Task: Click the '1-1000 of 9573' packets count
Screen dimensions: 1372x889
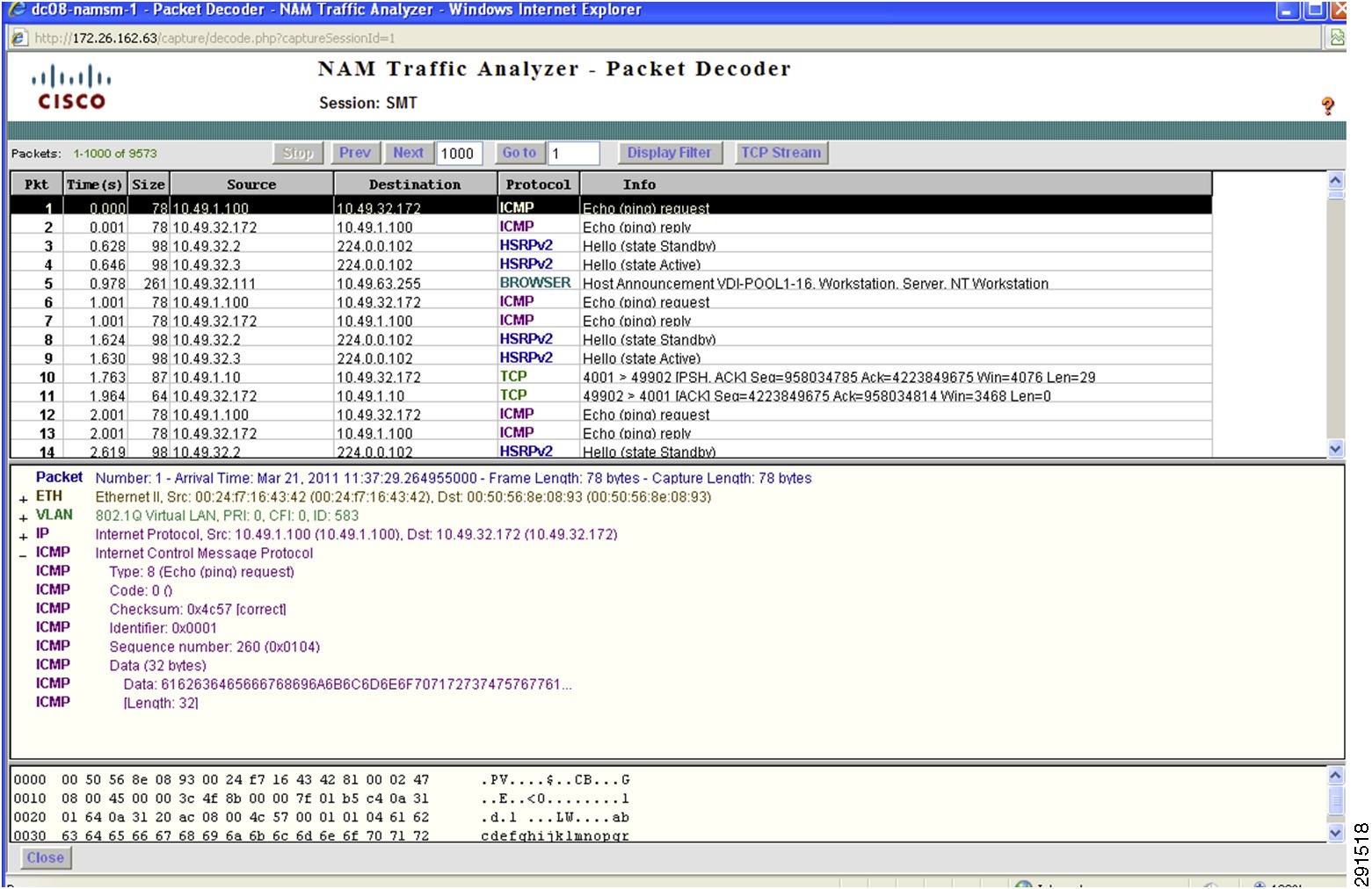Action: [x=115, y=154]
